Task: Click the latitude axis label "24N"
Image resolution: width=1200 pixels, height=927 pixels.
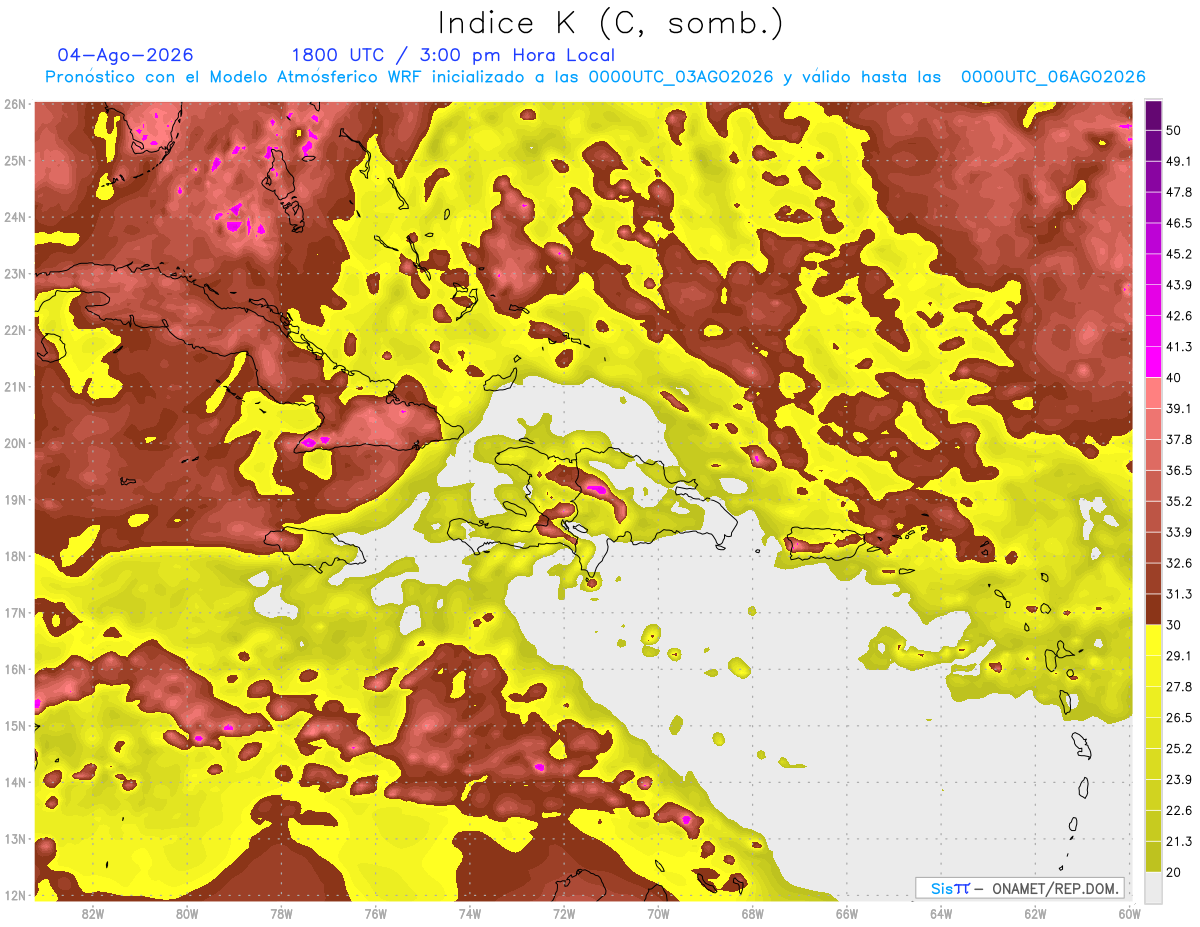Action: coord(15,217)
